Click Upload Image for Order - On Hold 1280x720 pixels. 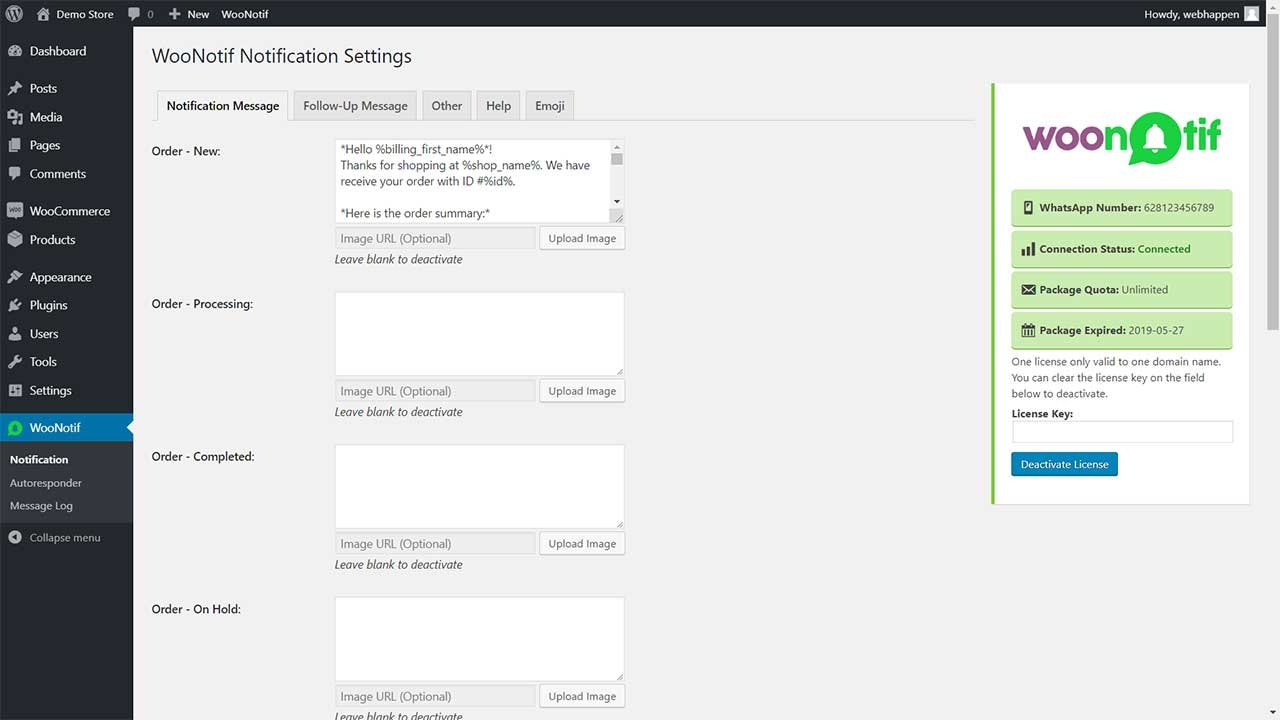tap(582, 696)
